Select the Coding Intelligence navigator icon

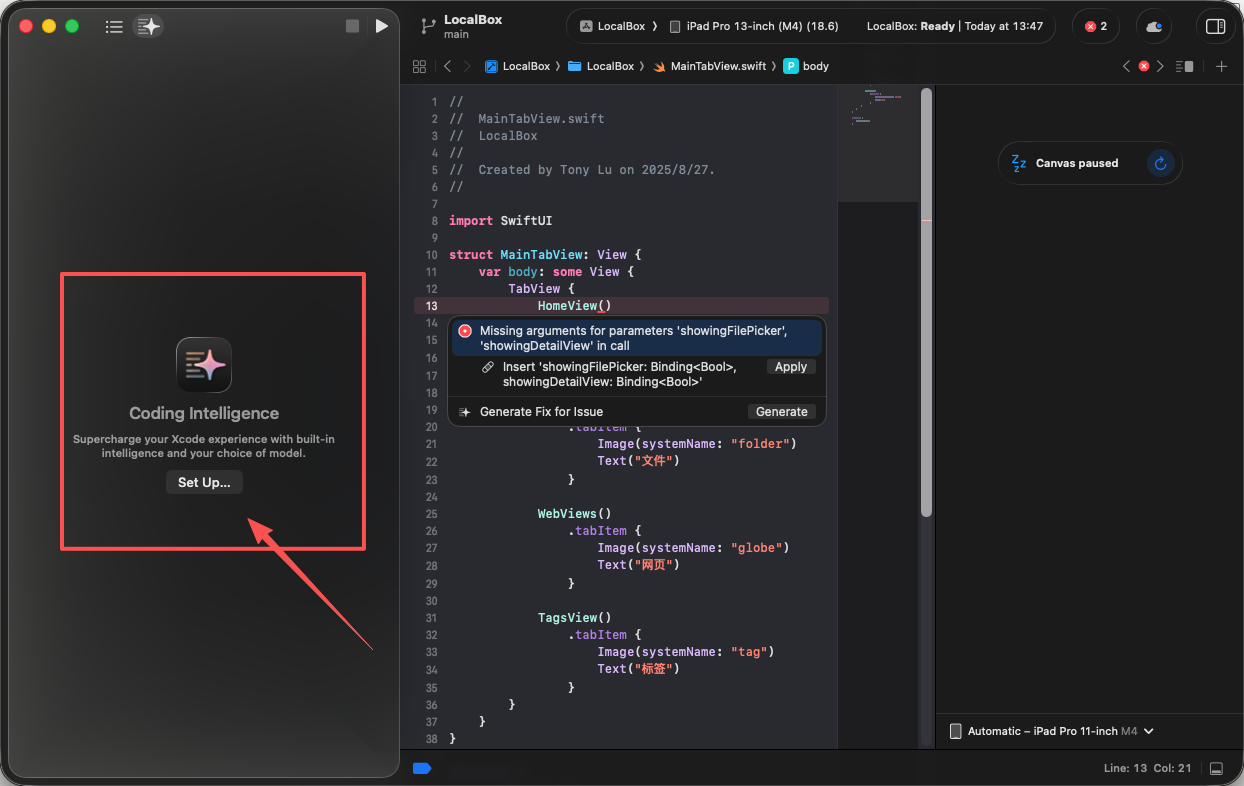coord(148,27)
